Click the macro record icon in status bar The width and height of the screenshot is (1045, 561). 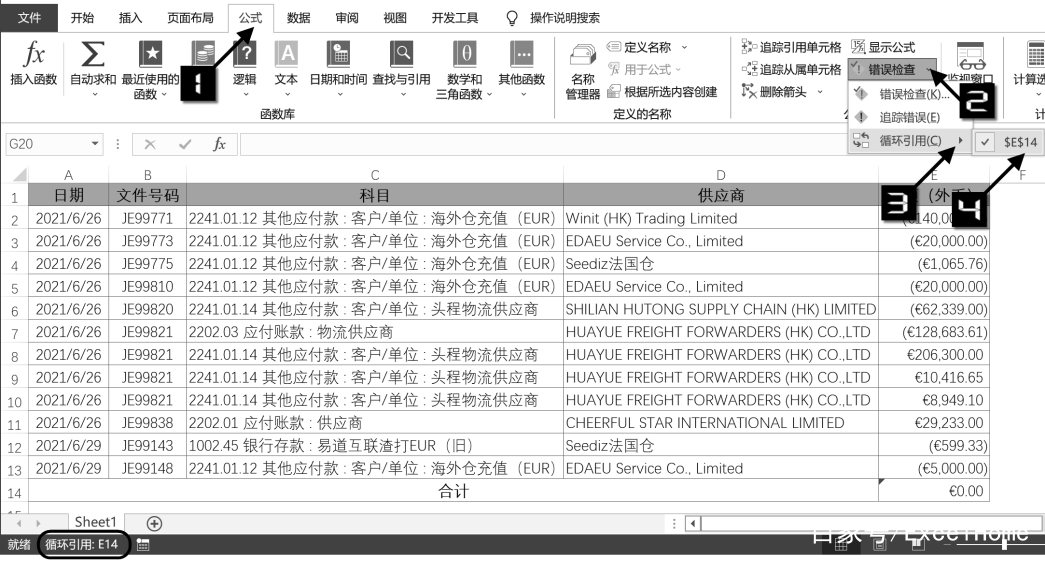coord(143,545)
